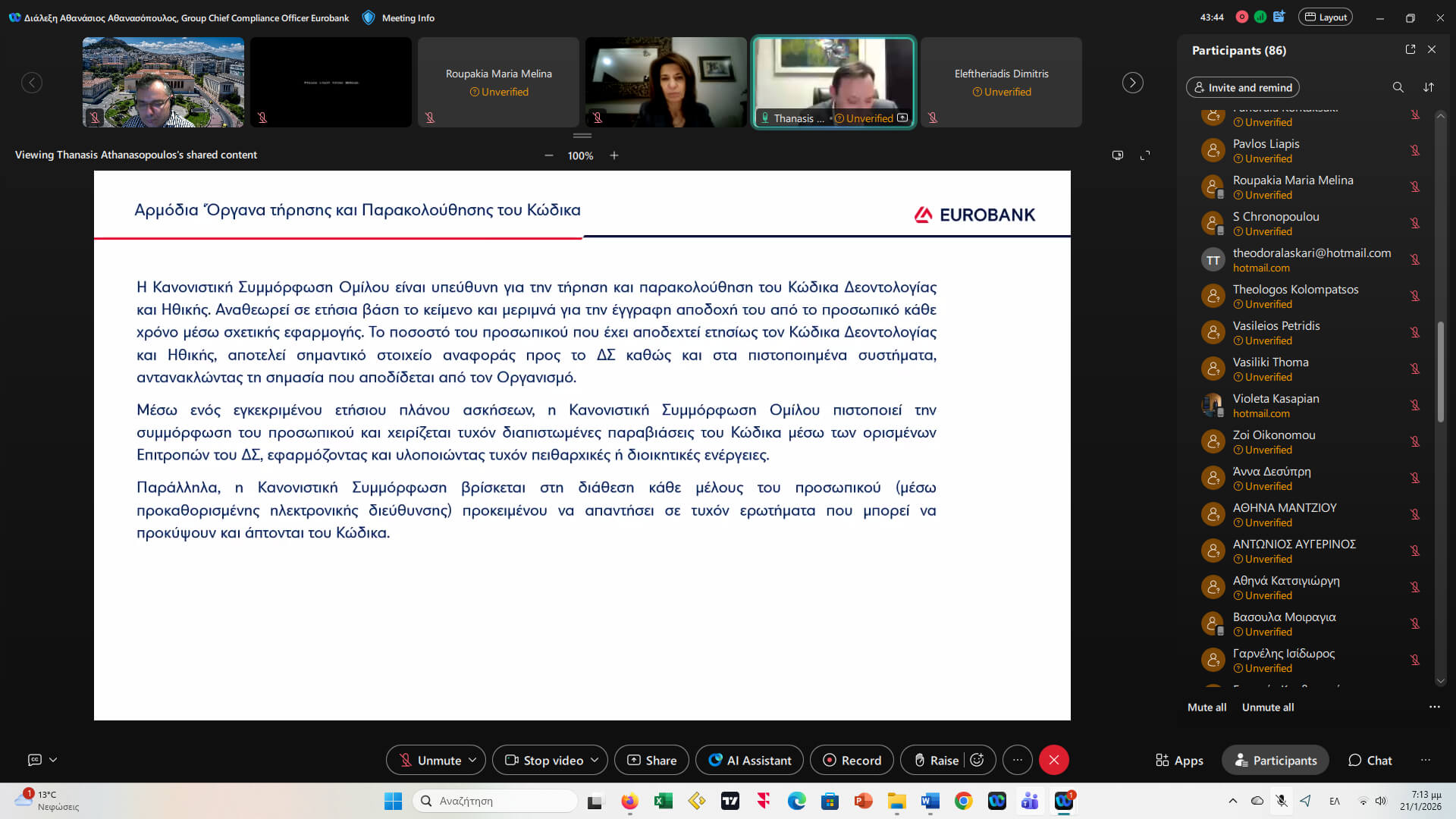1456x819 pixels.
Task: Click the Layout button
Action: click(x=1326, y=17)
